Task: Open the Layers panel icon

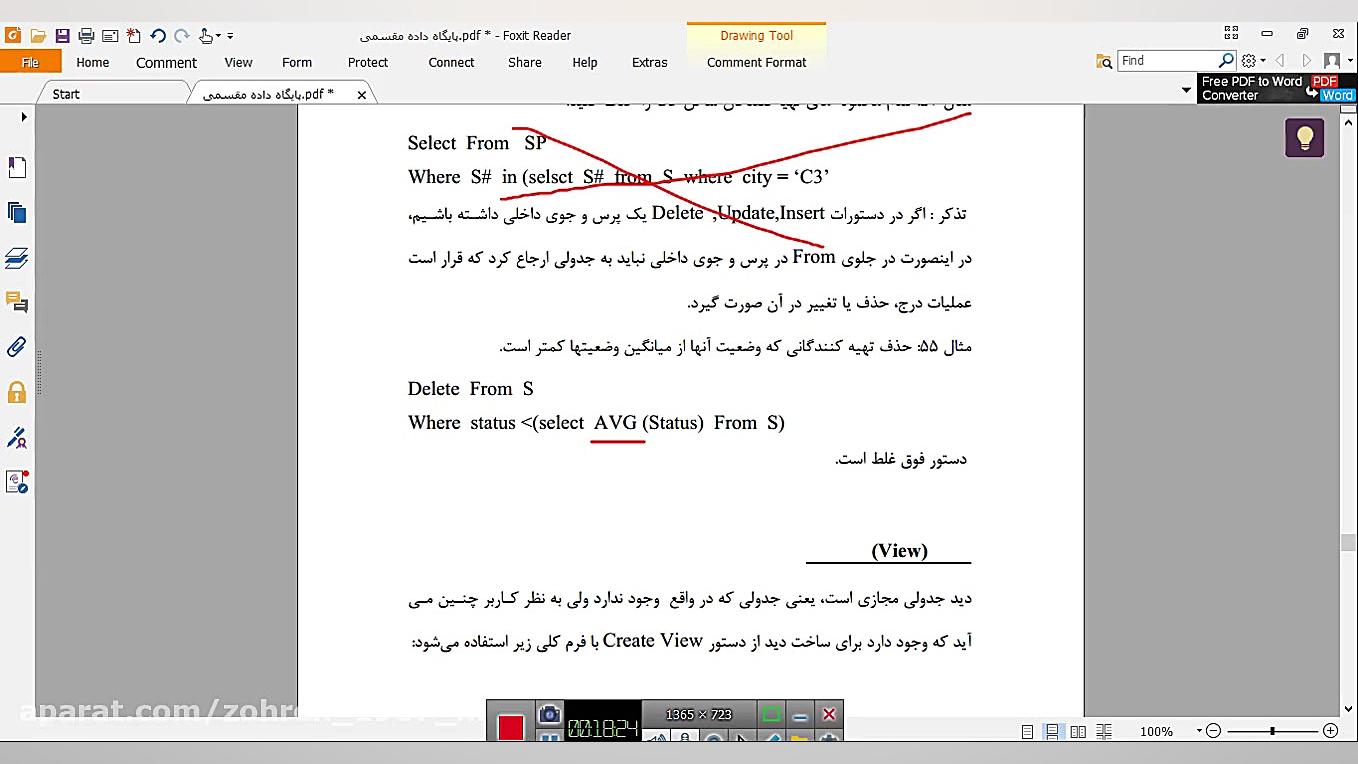Action: pos(17,258)
